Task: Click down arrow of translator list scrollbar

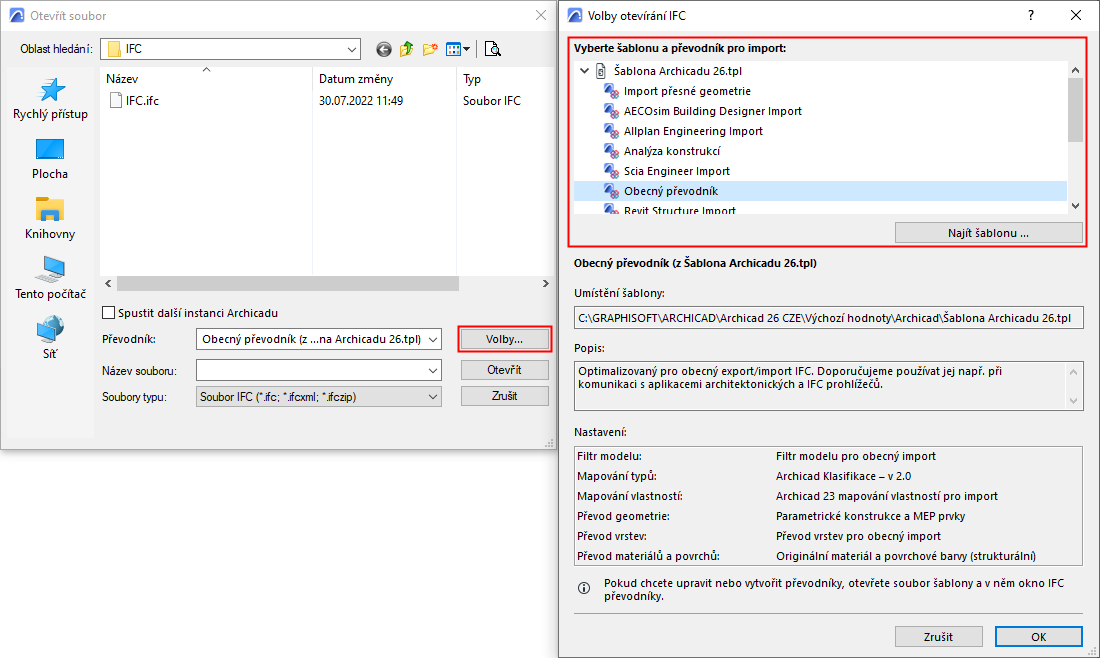Action: tap(1075, 206)
